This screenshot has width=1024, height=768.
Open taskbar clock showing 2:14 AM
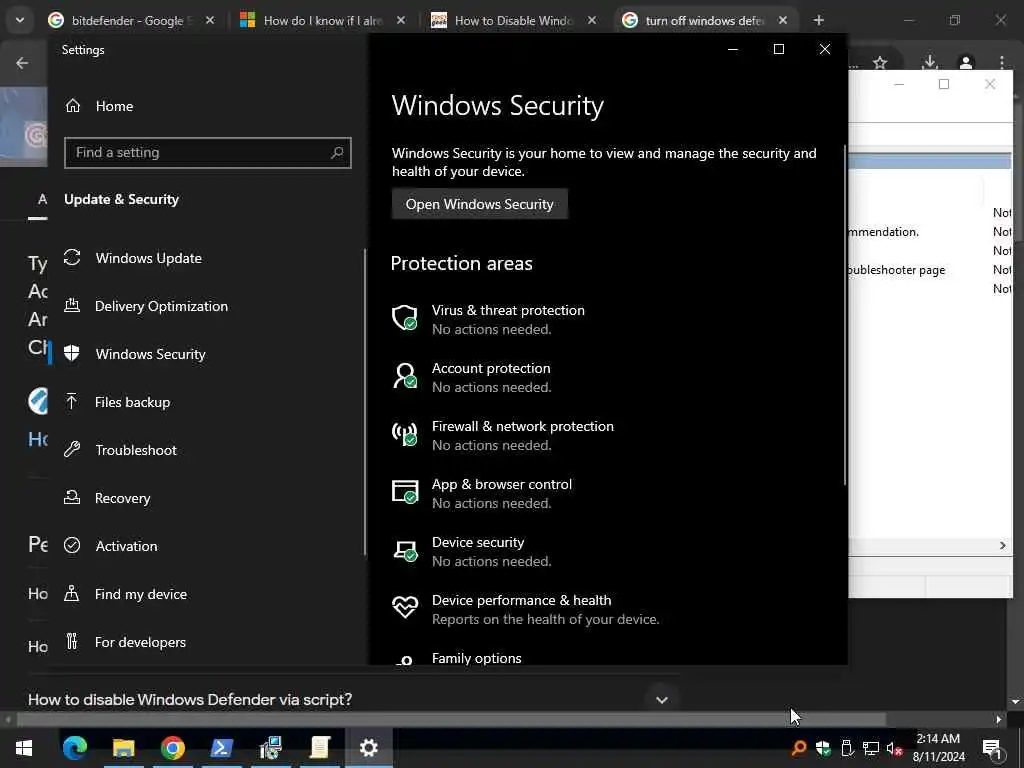click(938, 748)
